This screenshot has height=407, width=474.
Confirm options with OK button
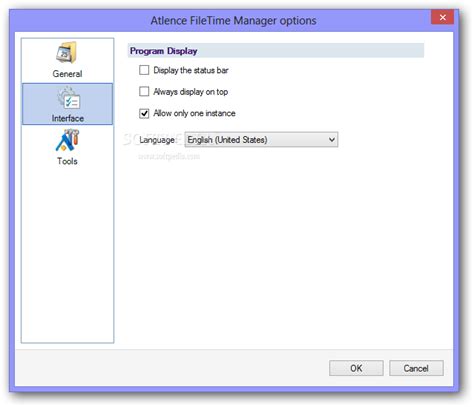(x=356, y=368)
